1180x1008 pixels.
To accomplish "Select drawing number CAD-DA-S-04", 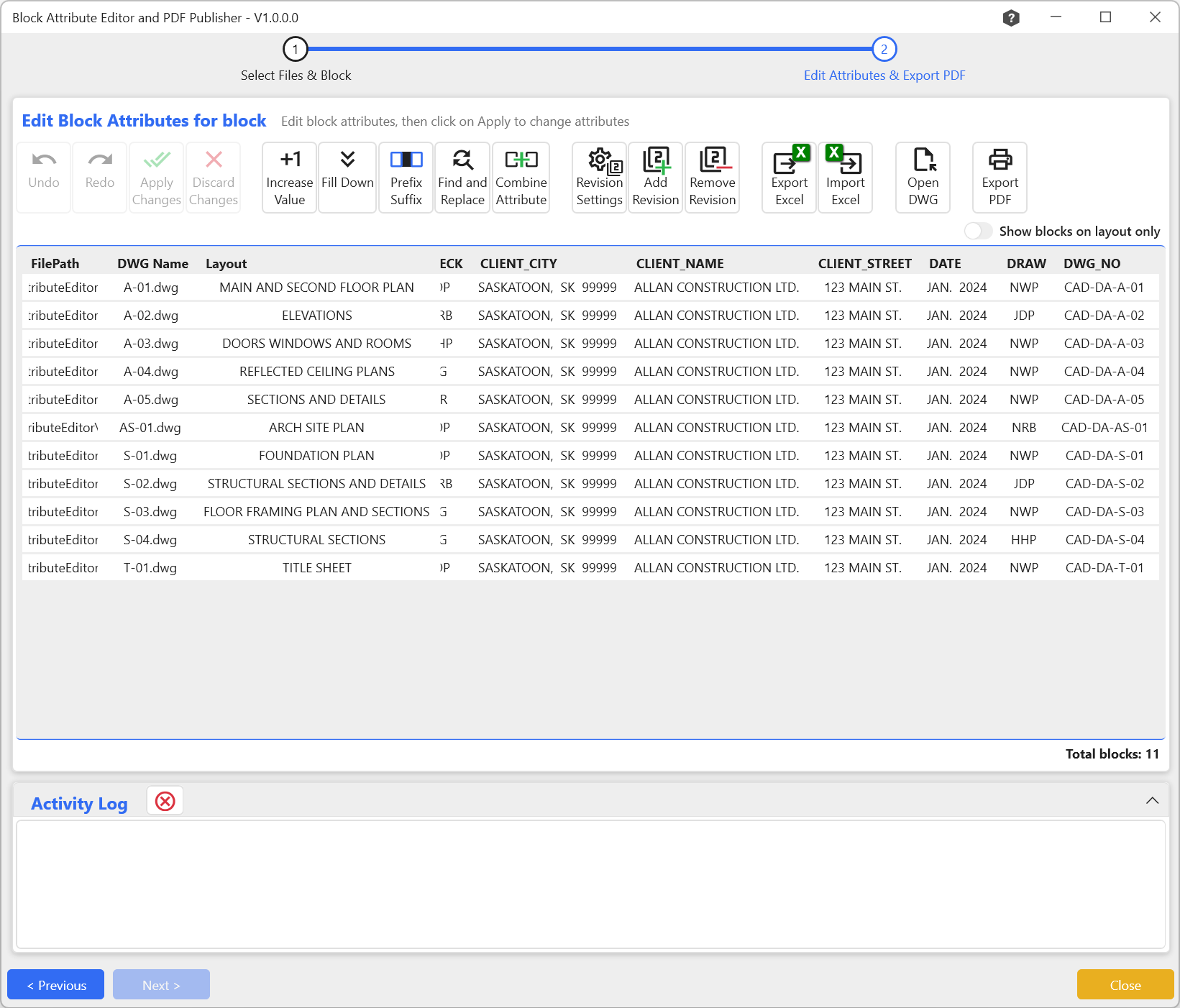I will click(1105, 540).
